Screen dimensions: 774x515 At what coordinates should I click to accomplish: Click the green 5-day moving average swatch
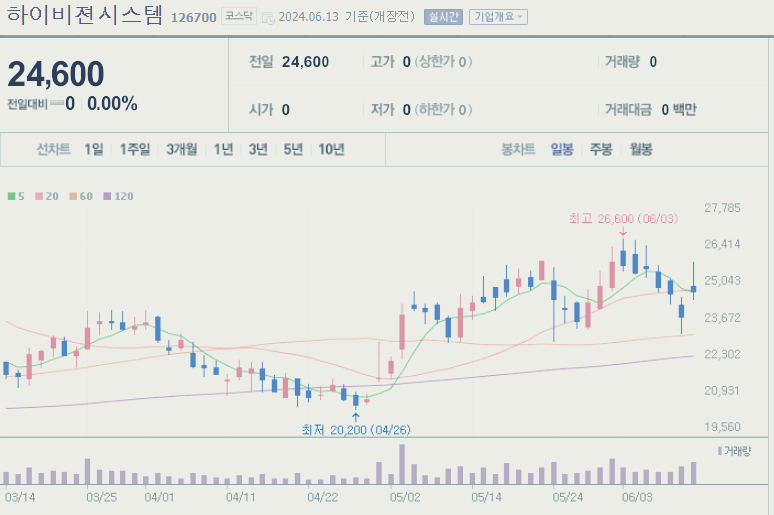click(x=11, y=197)
